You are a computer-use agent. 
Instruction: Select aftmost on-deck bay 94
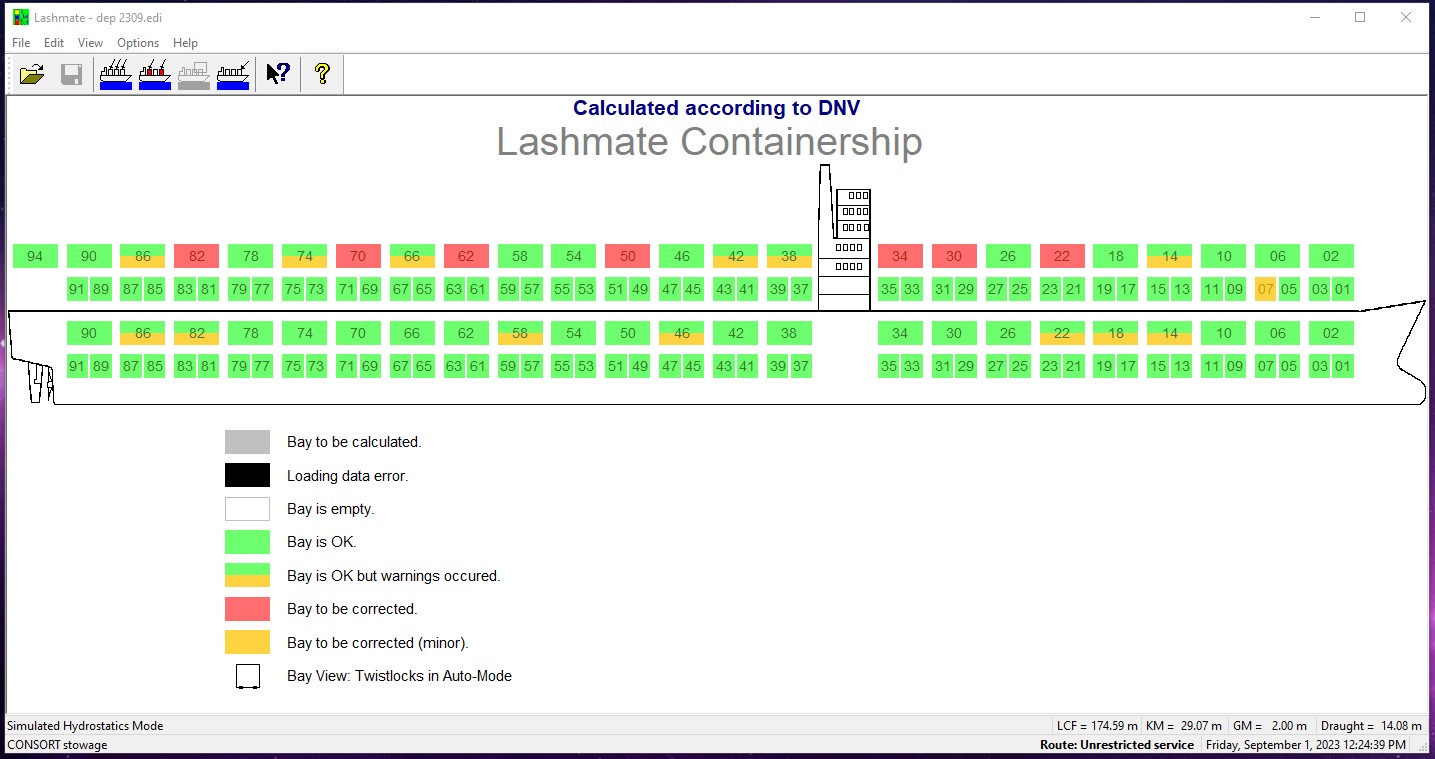click(x=35, y=256)
